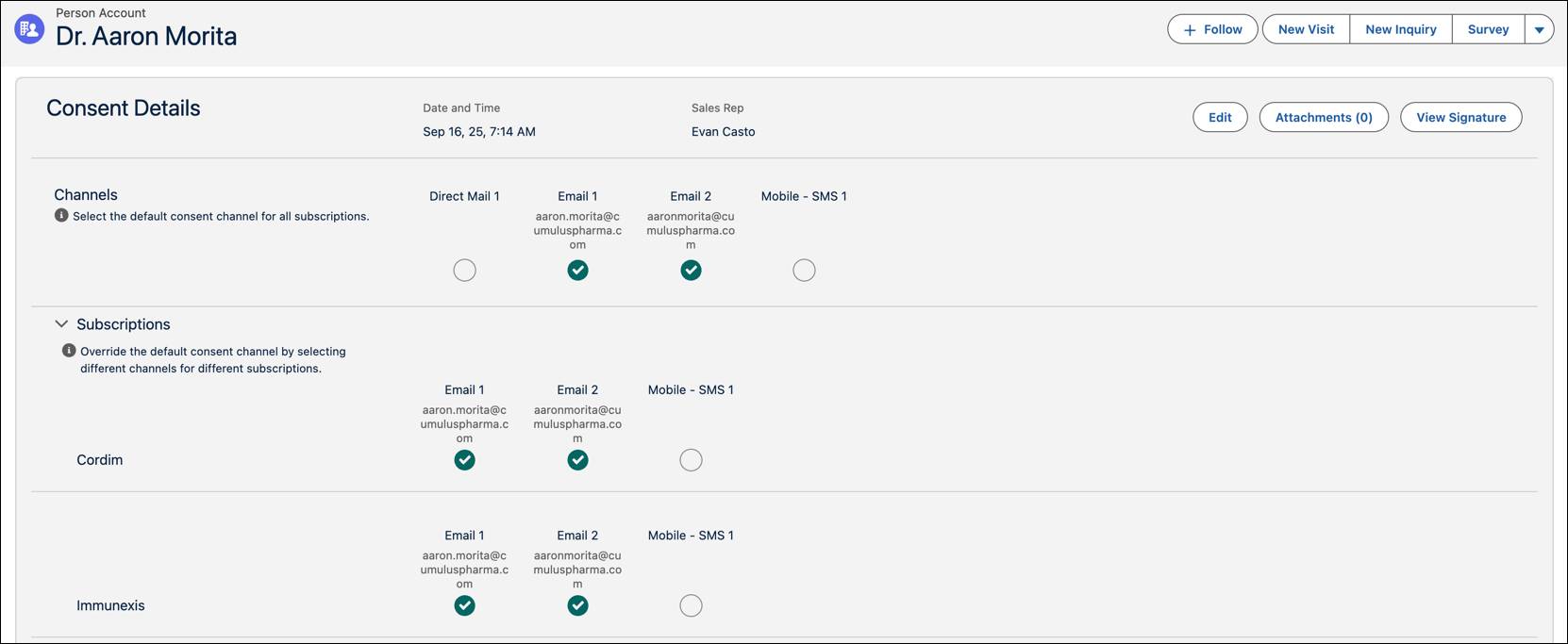Open the more actions dropdown arrow

coord(1539,29)
